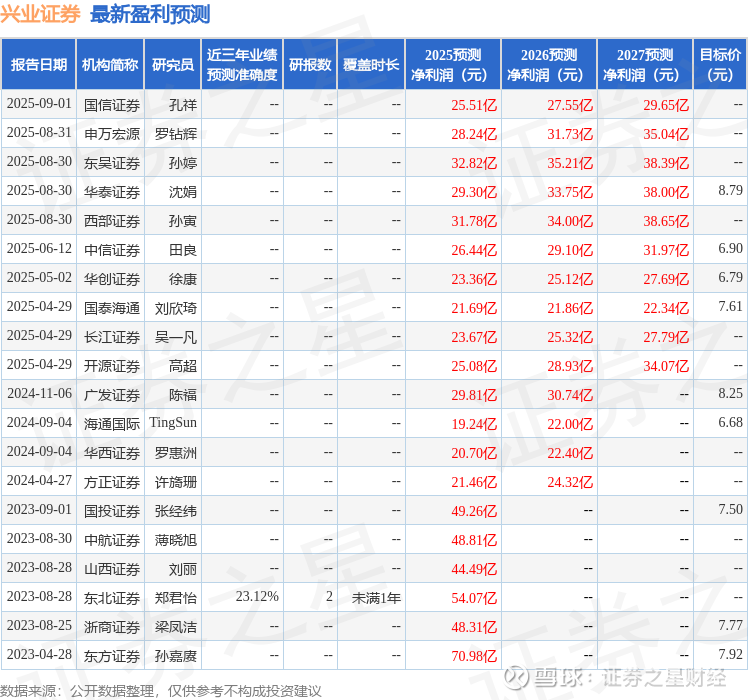The height and width of the screenshot is (700, 748).
Task: Click the 70.98亿 profit forecast
Action: pyautogui.click(x=474, y=656)
